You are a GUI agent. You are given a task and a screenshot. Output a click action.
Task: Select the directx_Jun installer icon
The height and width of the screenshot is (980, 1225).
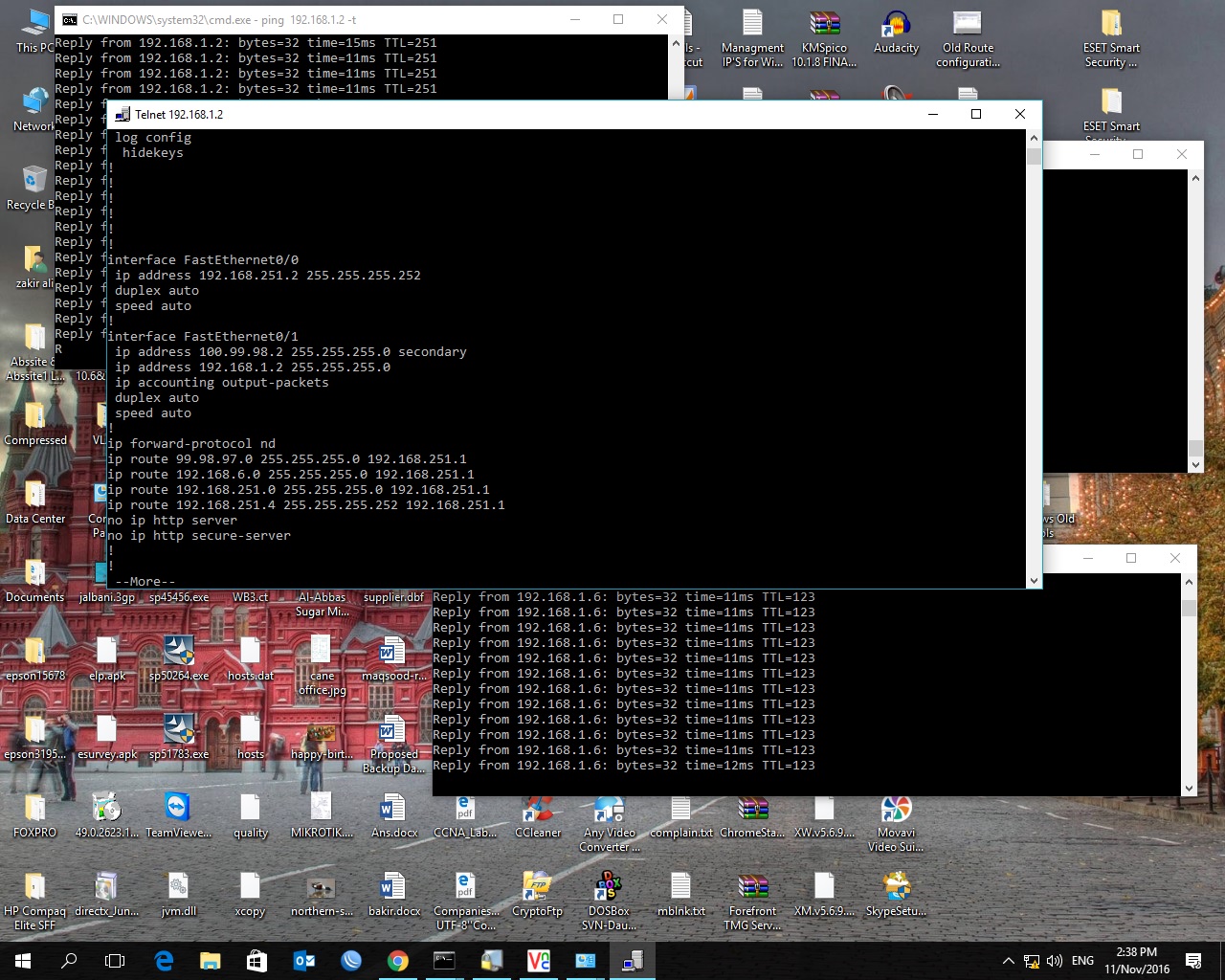point(107,894)
